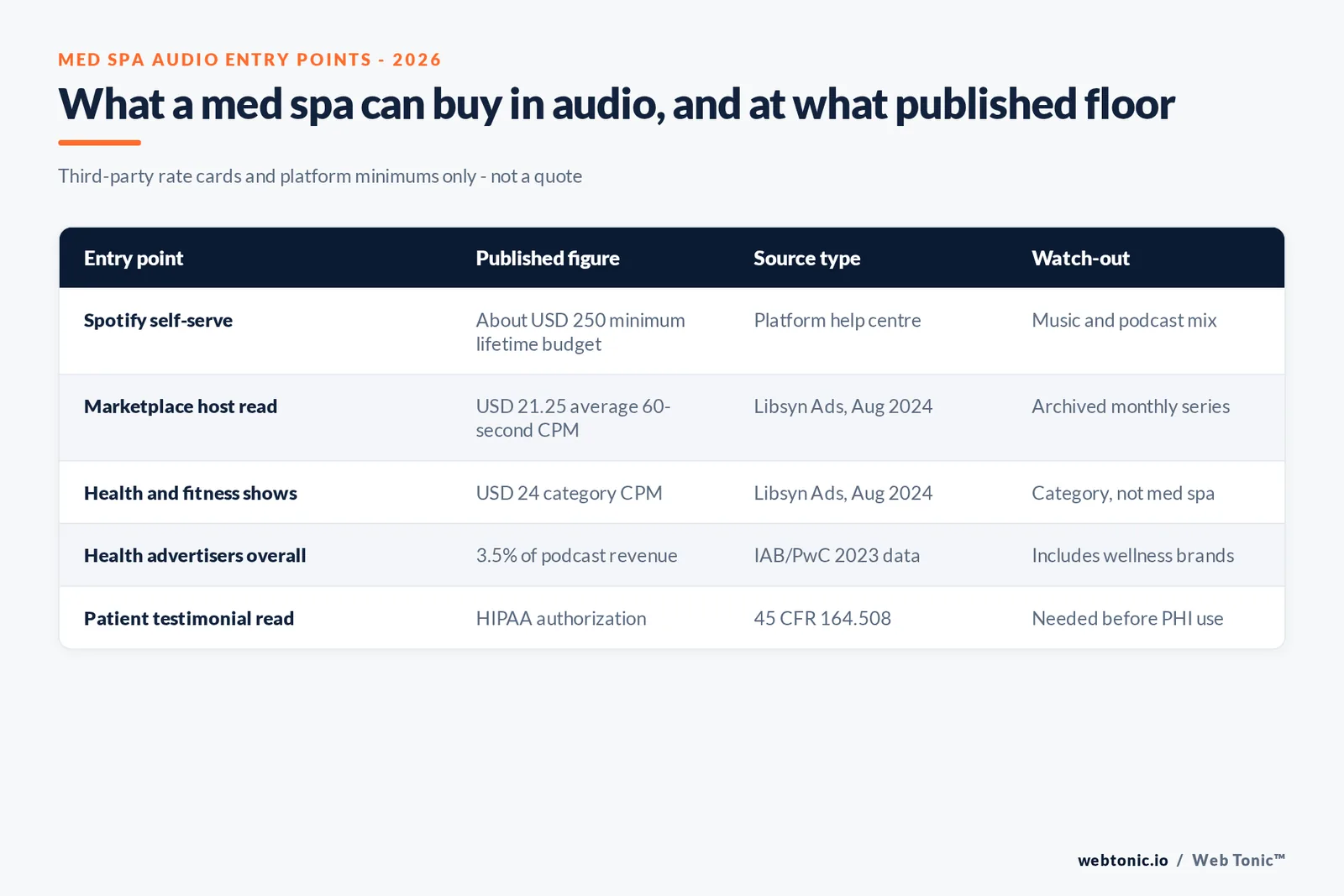Click the subtitle 'Third-party rate cards and platform minimums only'
The image size is (1344, 896).
(267, 176)
